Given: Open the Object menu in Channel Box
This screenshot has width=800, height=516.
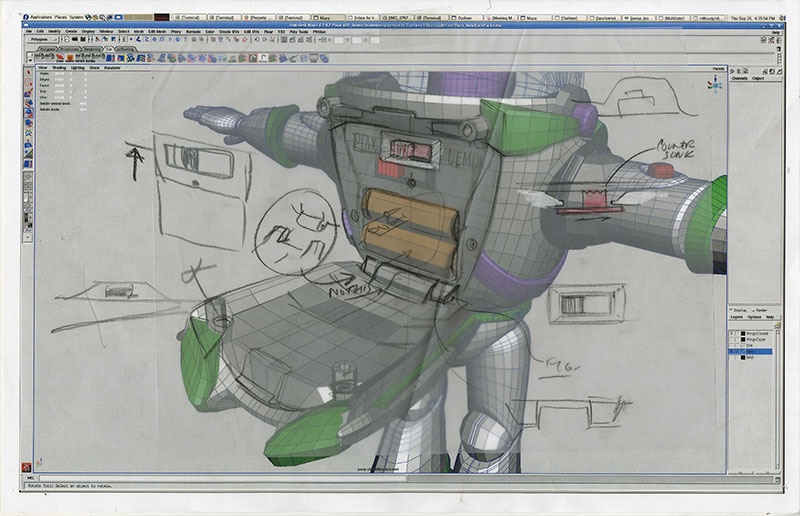Looking at the screenshot, I should click(x=758, y=78).
